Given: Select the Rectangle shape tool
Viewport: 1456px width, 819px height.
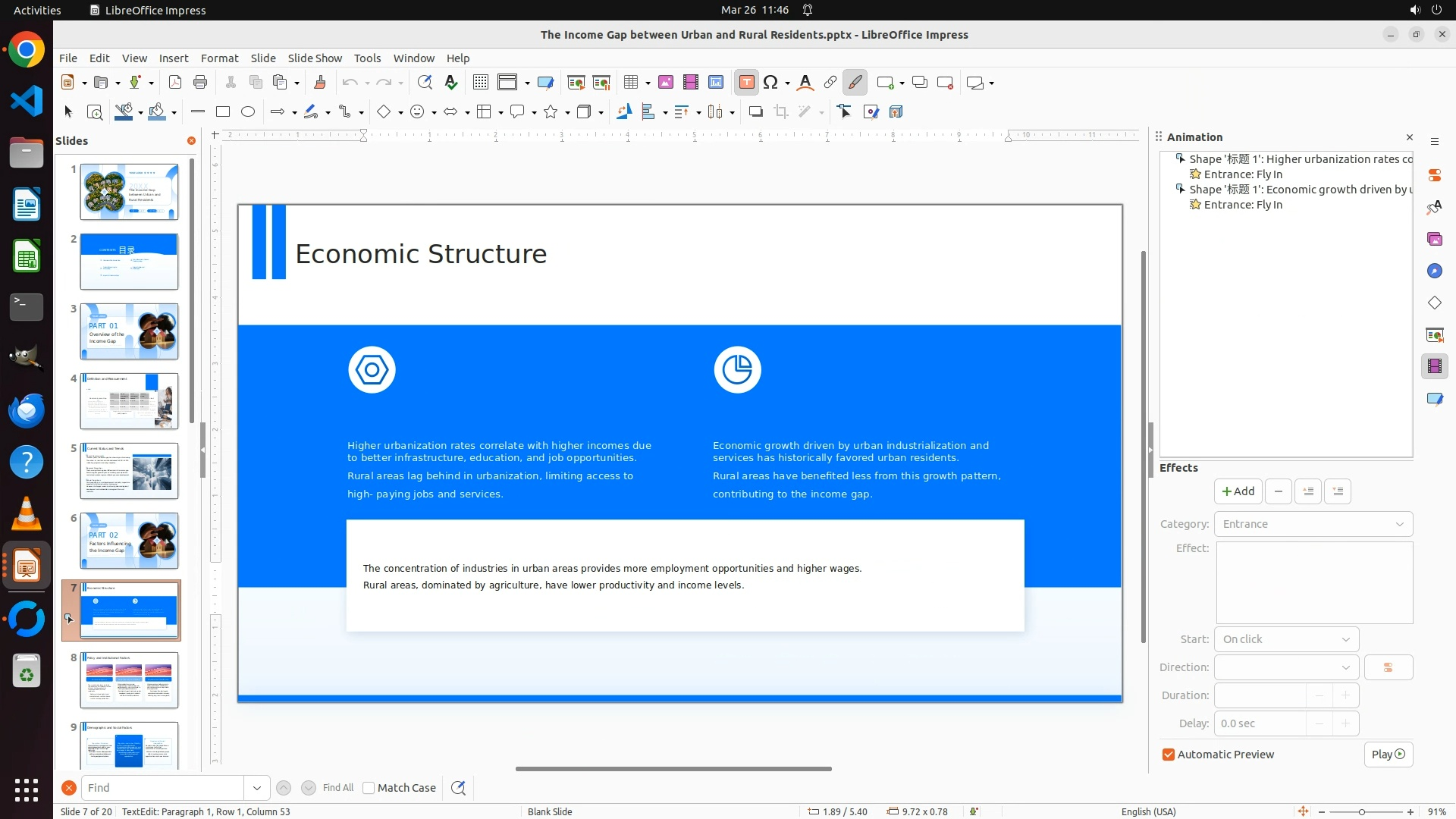Looking at the screenshot, I should coord(223,112).
